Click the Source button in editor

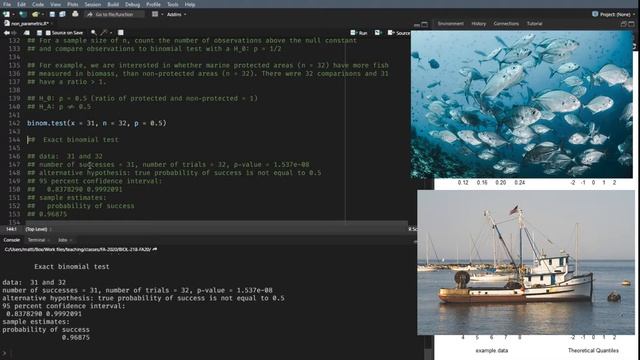[x=399, y=33]
